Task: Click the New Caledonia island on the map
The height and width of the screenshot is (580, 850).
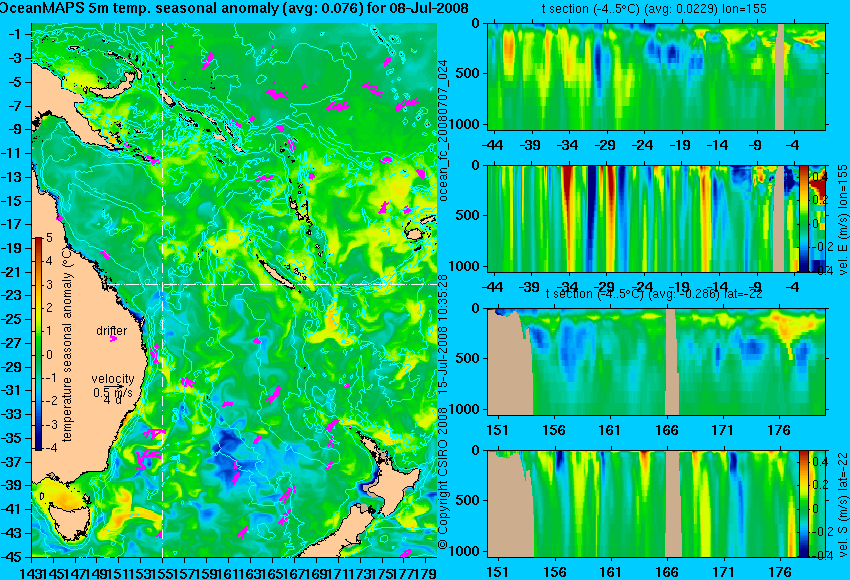Action: coord(275,272)
